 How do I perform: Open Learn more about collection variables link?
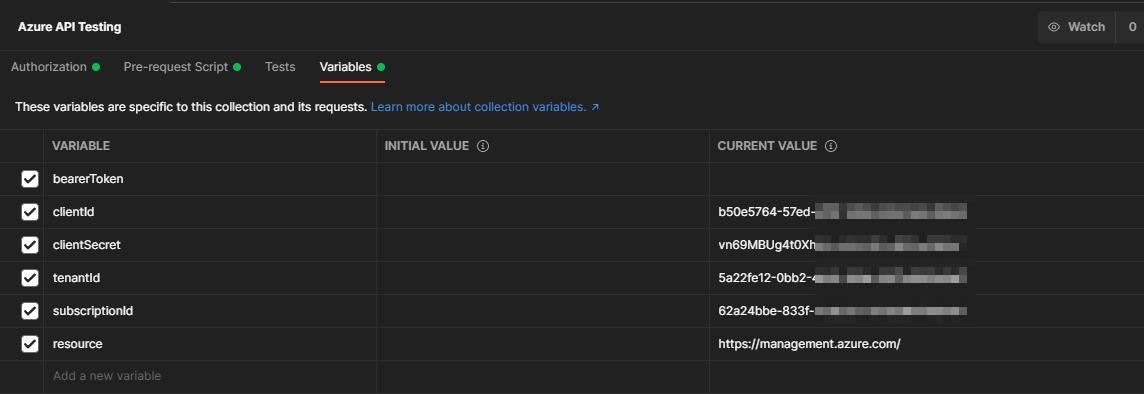click(x=485, y=107)
